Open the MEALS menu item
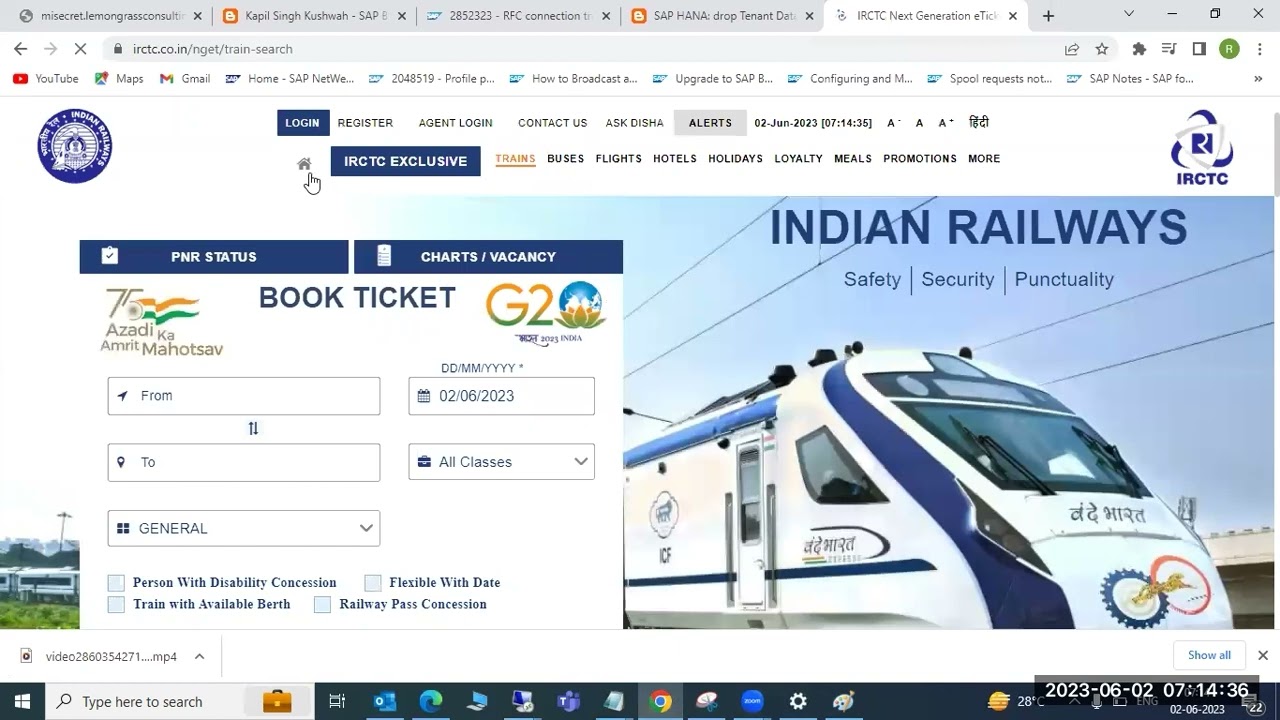The height and width of the screenshot is (720, 1280). 853,159
